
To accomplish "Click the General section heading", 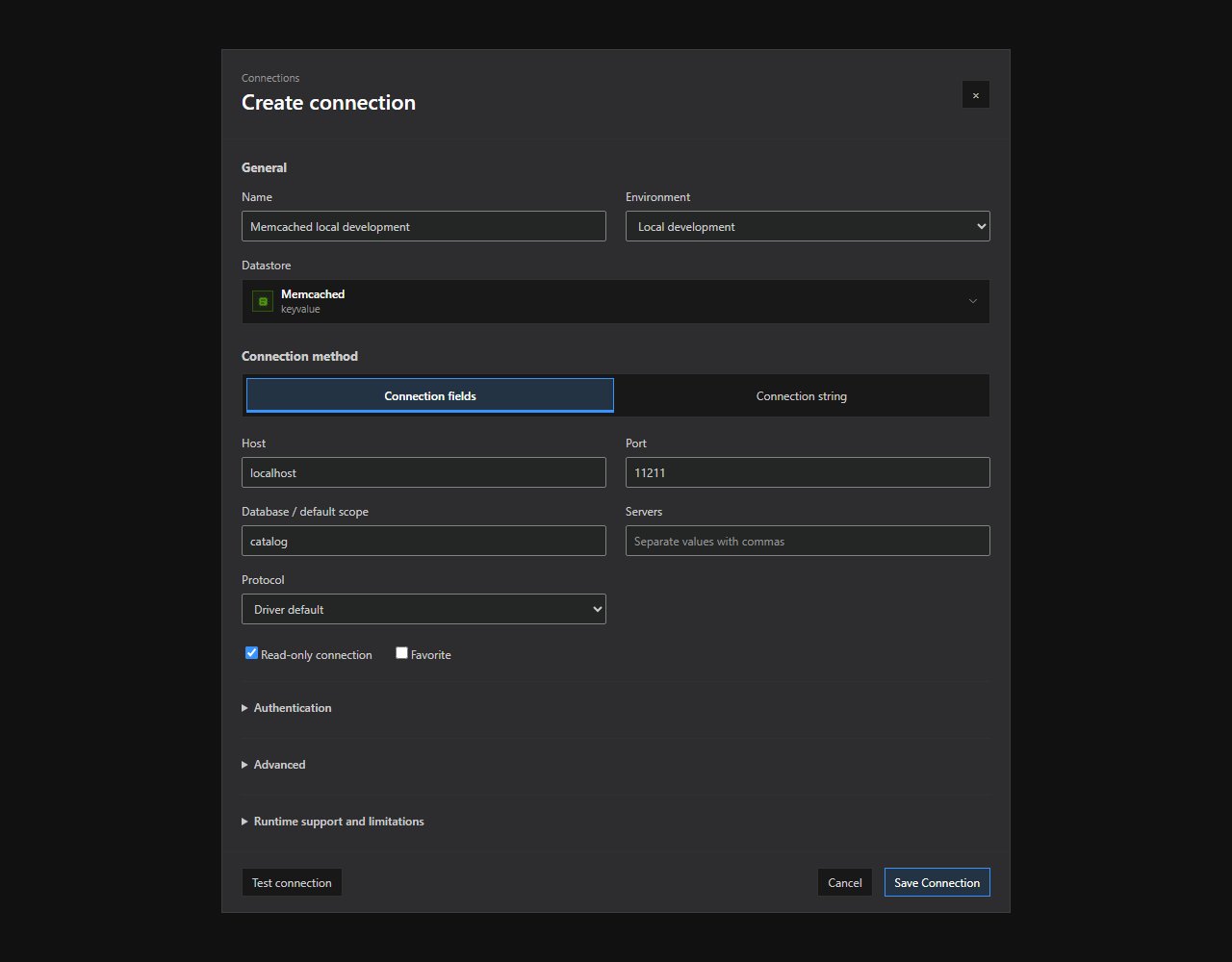I will (x=264, y=167).
